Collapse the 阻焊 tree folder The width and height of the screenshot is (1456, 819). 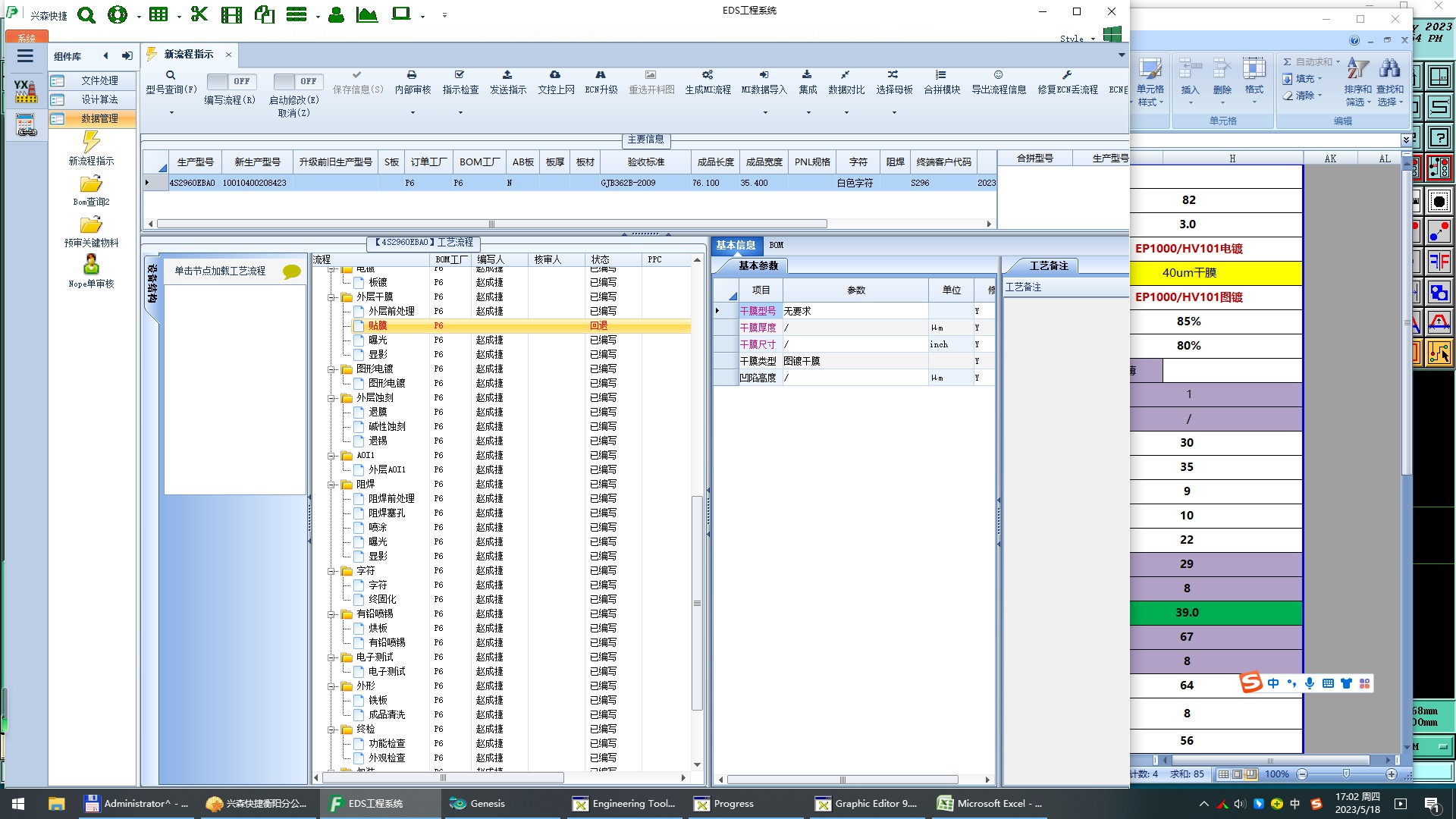(x=332, y=485)
